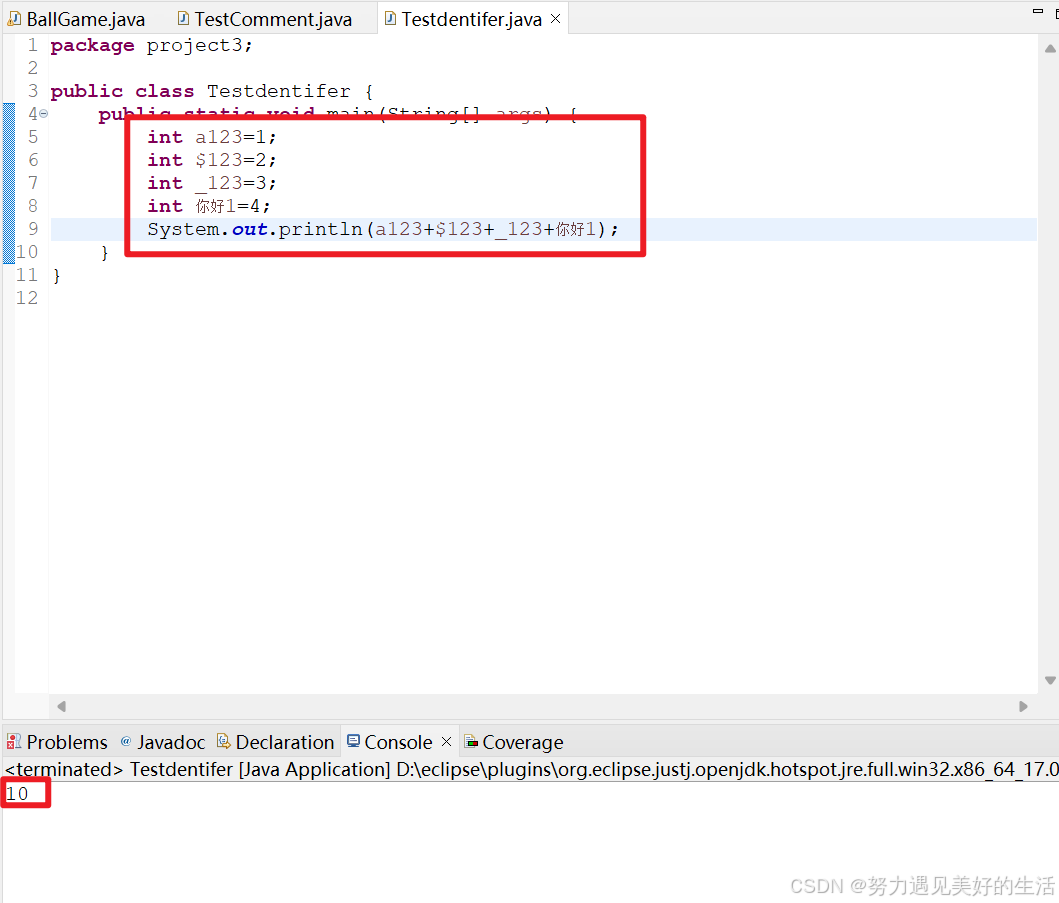Click the 'int 你好1=4;' line
The width and height of the screenshot is (1059, 903).
(209, 206)
